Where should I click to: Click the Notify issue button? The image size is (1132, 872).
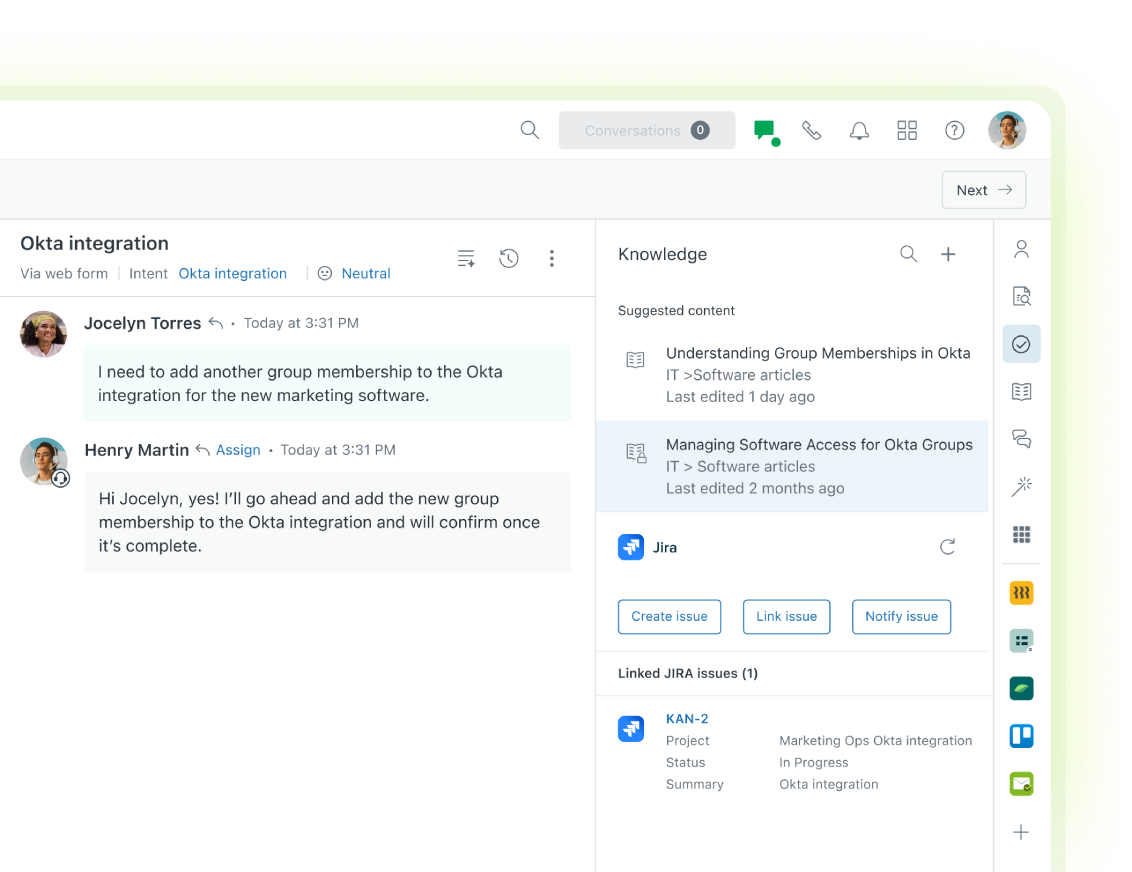(x=901, y=616)
